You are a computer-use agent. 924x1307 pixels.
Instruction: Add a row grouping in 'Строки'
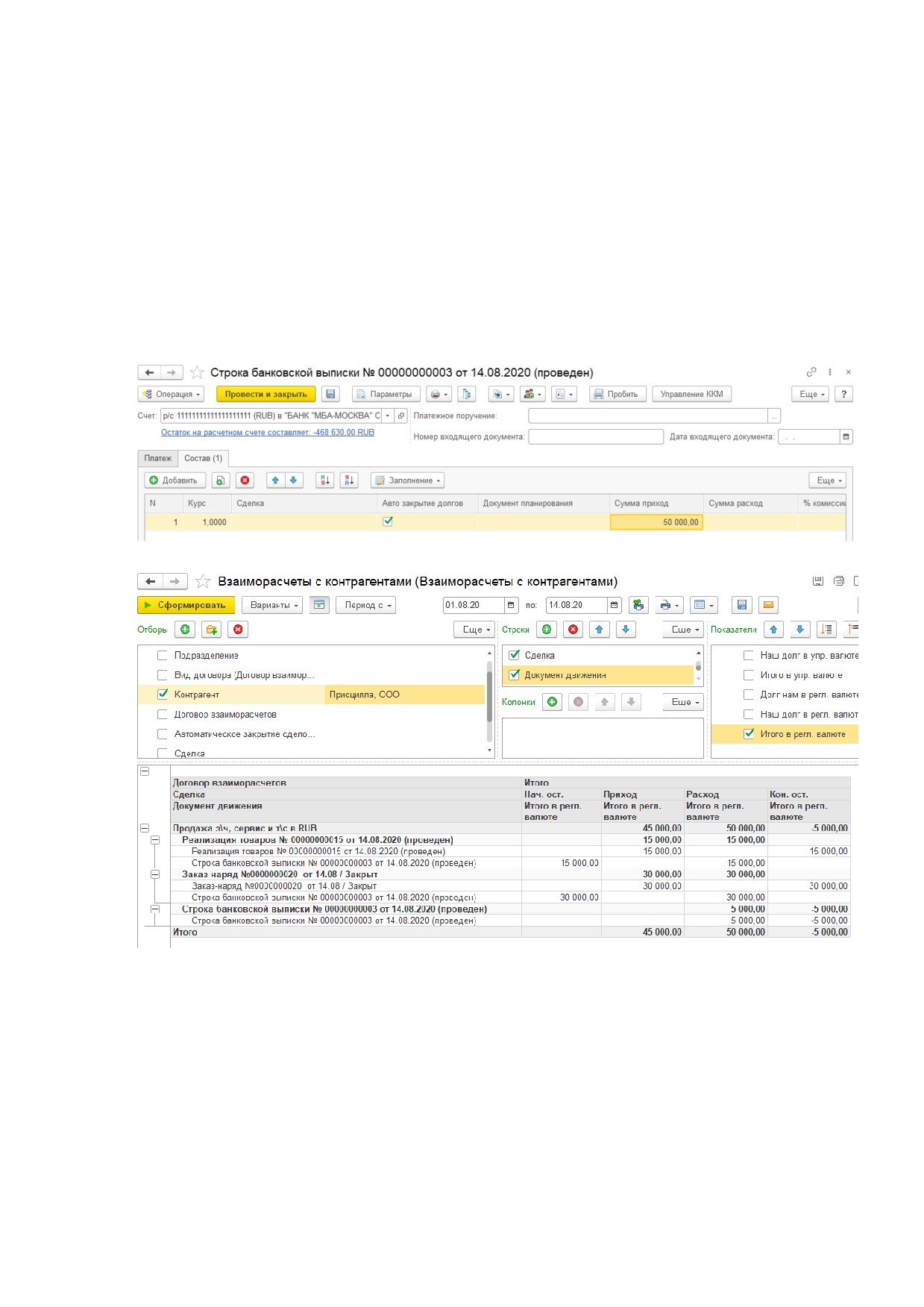click(x=547, y=630)
